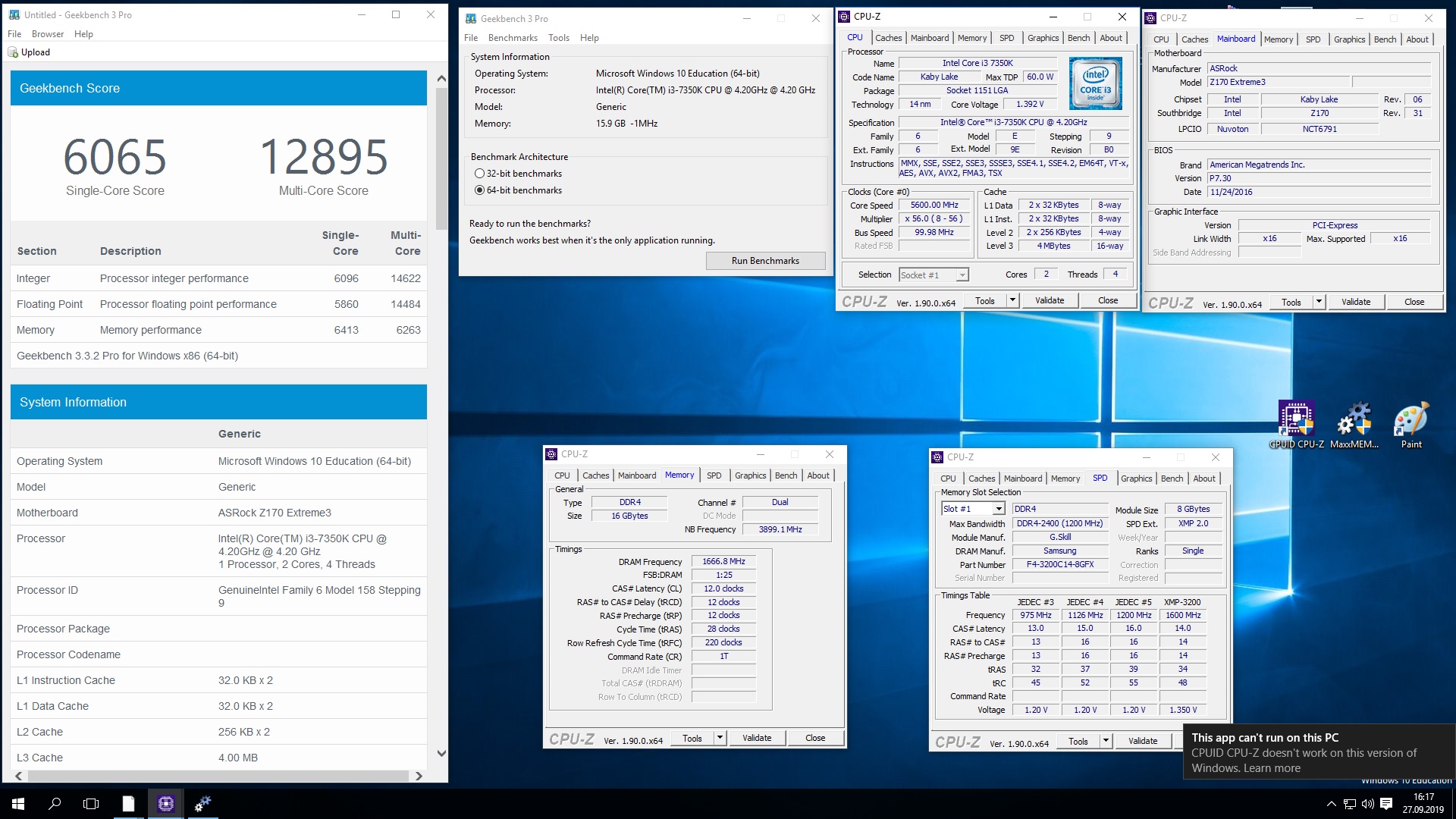Viewport: 1456px width, 819px height.
Task: Click scroll right arrow in Geekbench results
Action: (418, 776)
